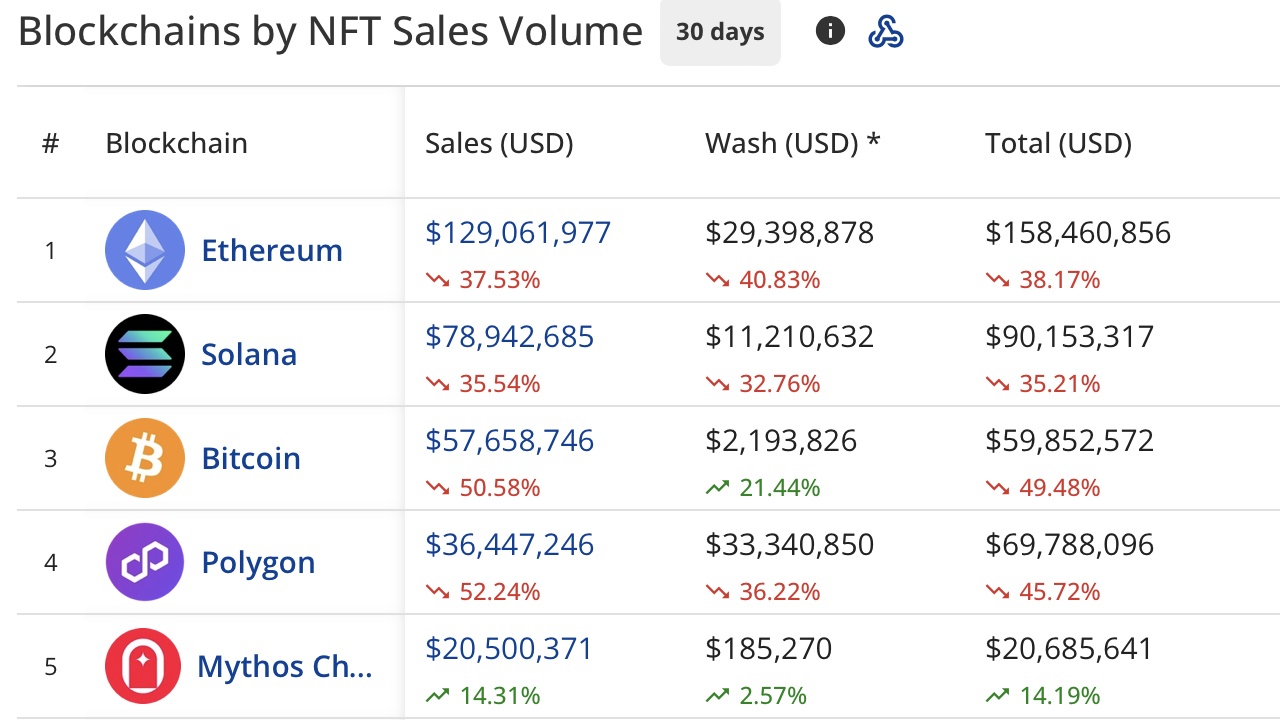The width and height of the screenshot is (1280, 720).
Task: Click the Blockchain column header
Action: pos(176,143)
